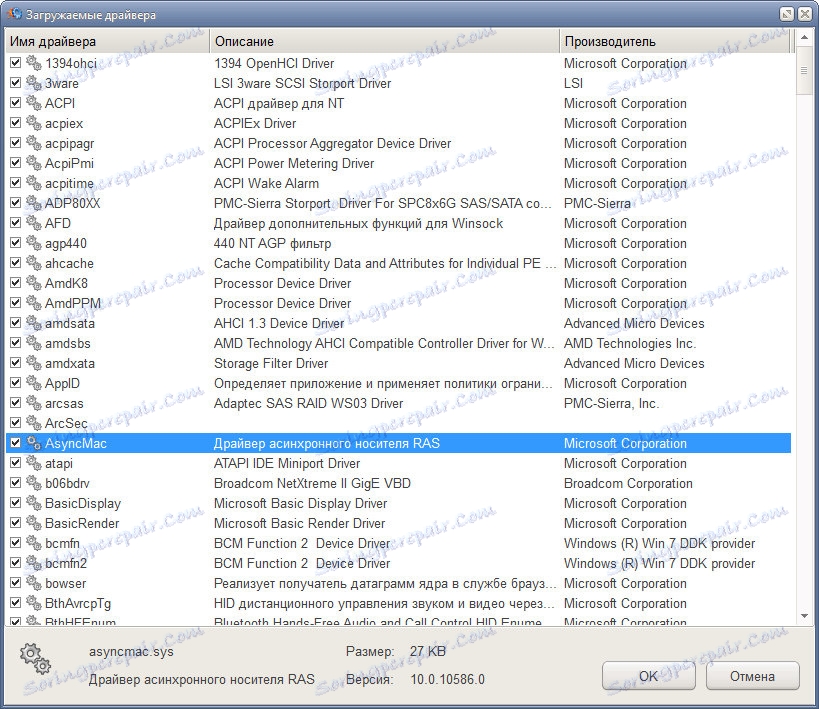This screenshot has height=709, width=819.
Task: Click the gear icon beside 1394ohci
Action: [34, 63]
